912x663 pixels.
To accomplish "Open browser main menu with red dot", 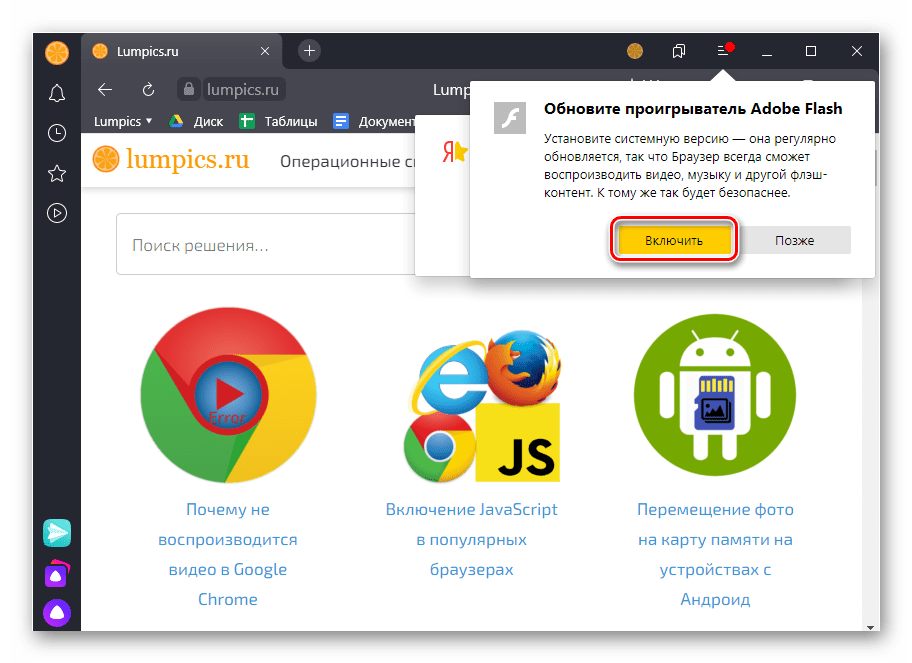I will [725, 50].
